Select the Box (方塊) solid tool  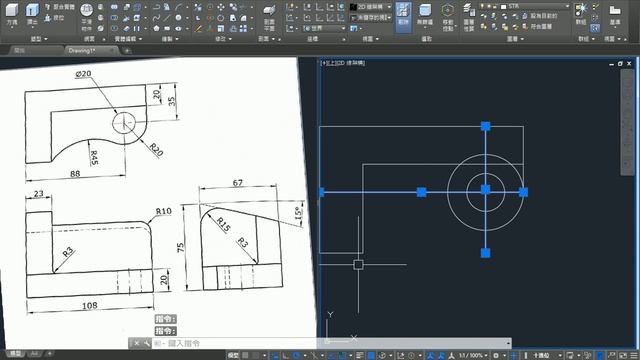(x=12, y=15)
